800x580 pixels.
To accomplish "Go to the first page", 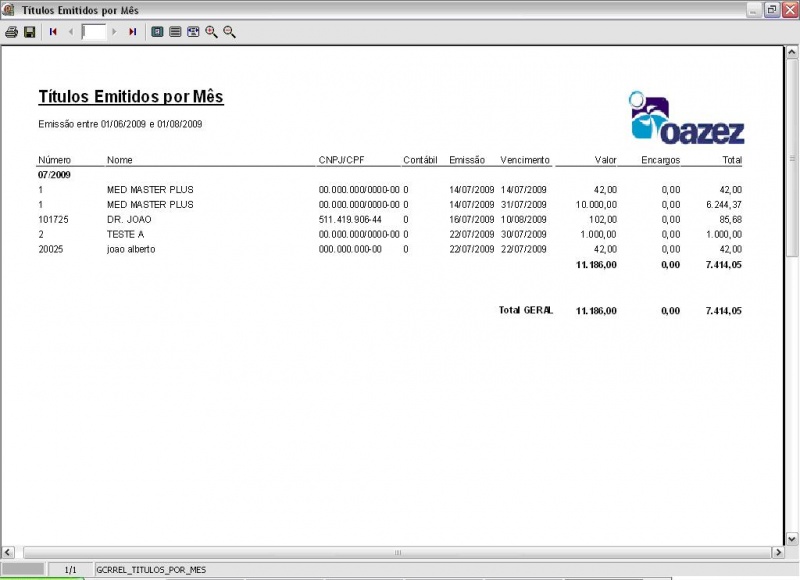I will point(53,32).
